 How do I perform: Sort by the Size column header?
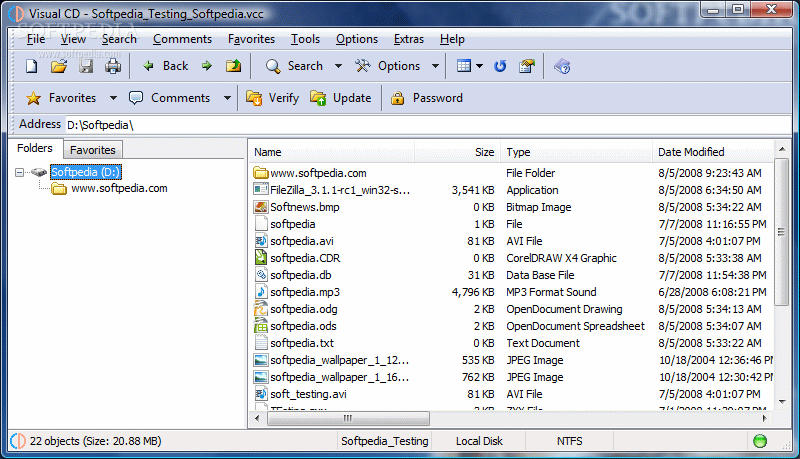[457, 152]
